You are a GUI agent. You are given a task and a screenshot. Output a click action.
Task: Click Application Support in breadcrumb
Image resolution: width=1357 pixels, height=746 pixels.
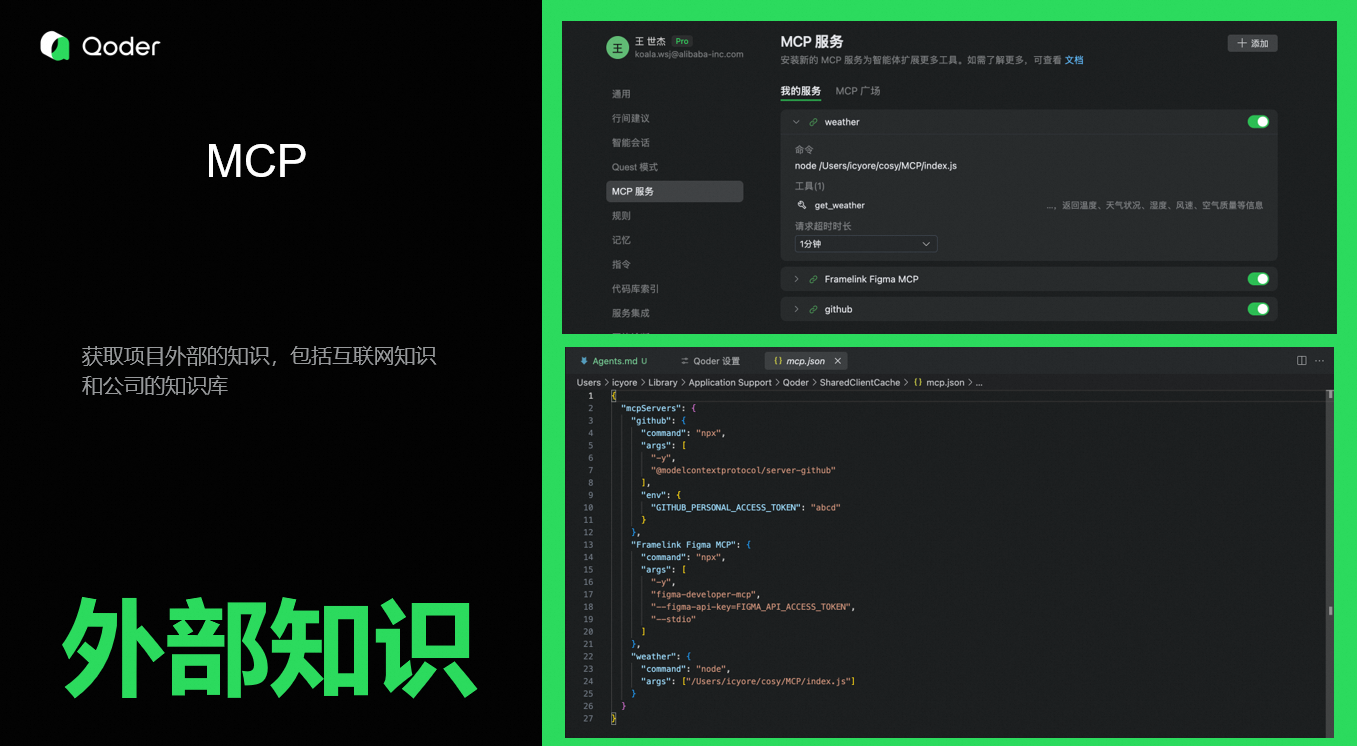tap(730, 382)
